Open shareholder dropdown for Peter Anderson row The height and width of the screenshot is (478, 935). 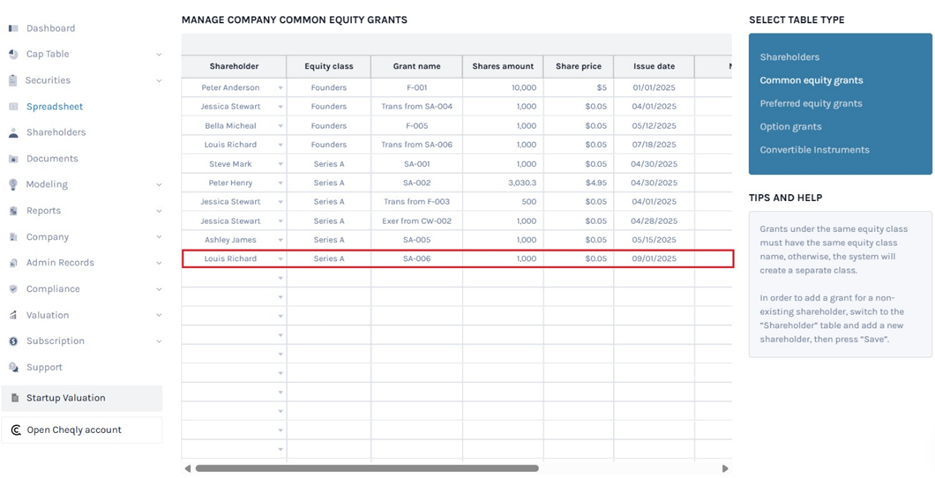tap(280, 88)
